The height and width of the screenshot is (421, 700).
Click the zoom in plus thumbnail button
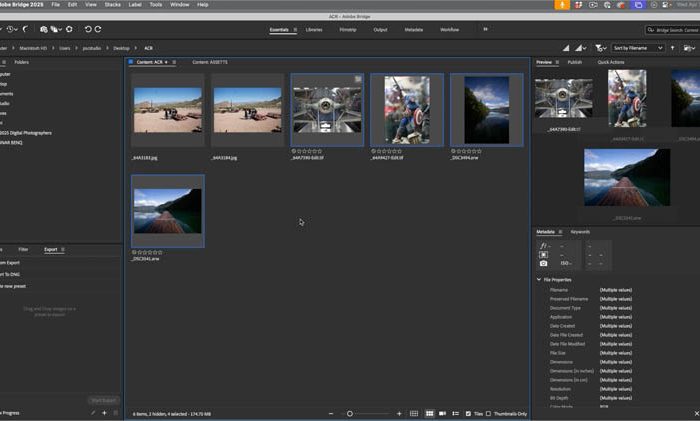(x=399, y=414)
